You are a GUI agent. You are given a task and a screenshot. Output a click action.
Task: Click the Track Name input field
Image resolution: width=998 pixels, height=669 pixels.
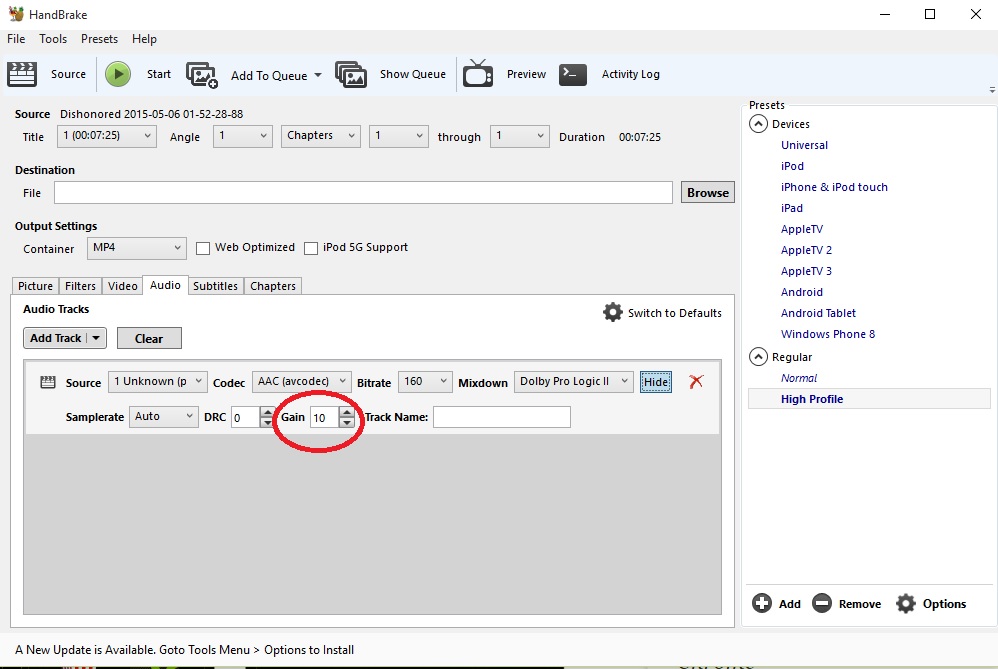click(x=502, y=417)
